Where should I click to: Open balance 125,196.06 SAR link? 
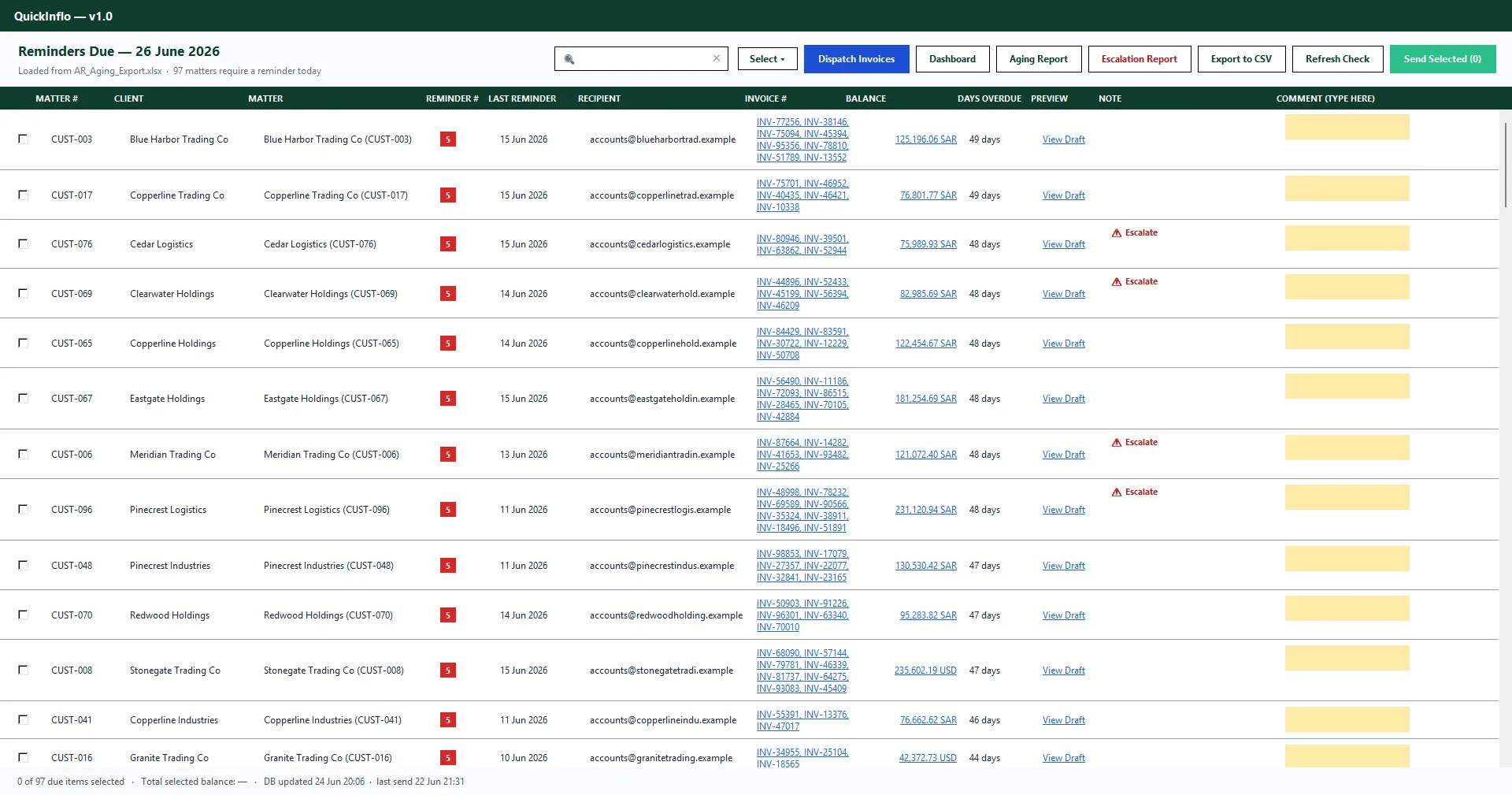coord(926,139)
